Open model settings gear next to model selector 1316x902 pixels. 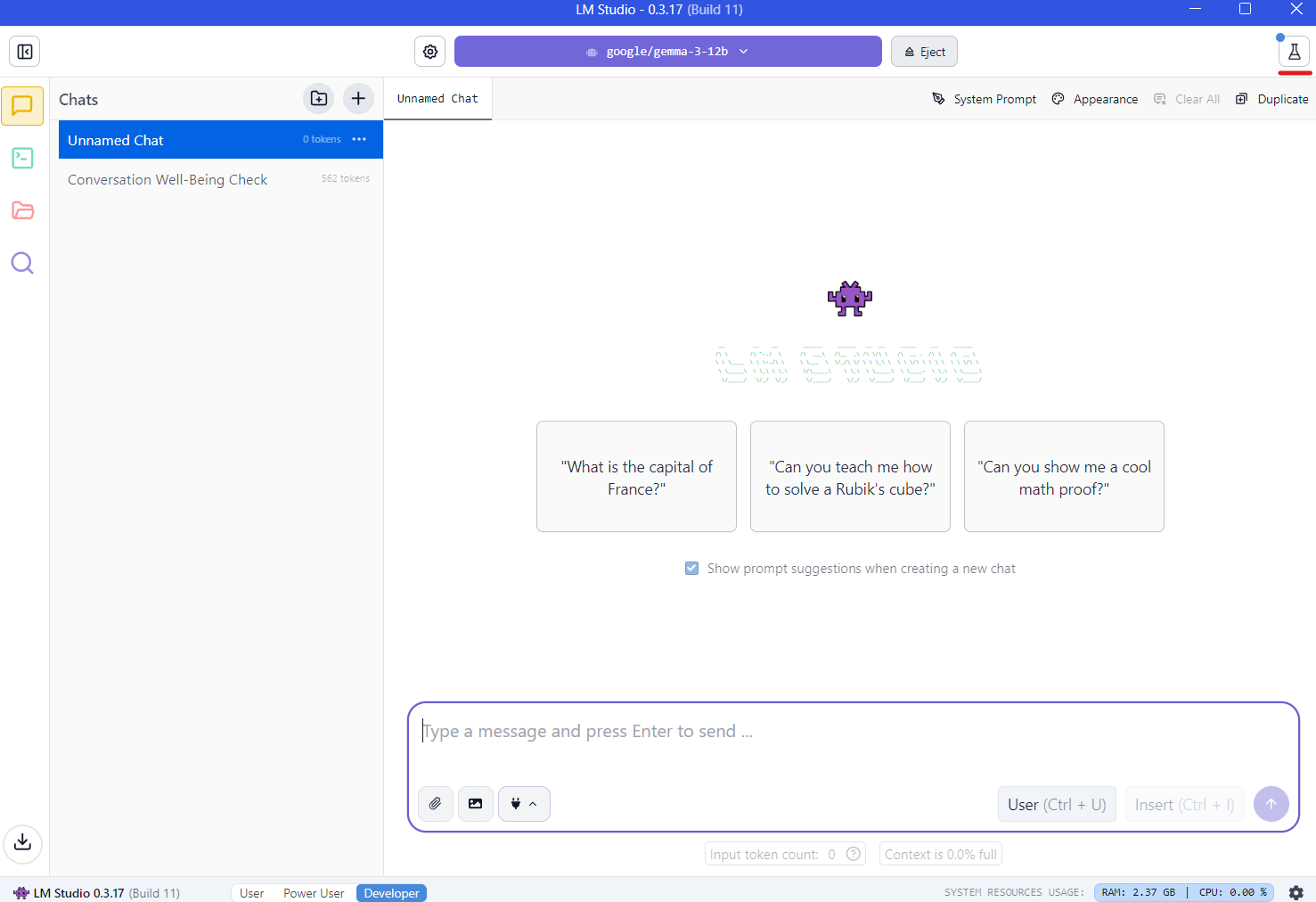[430, 52]
